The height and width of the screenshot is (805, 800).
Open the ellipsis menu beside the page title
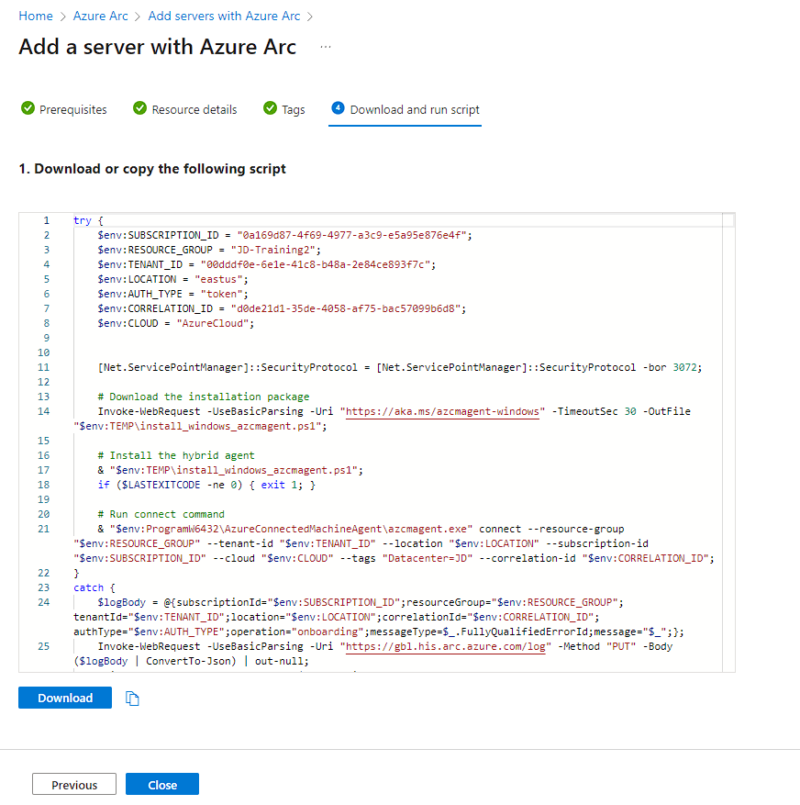click(325, 47)
